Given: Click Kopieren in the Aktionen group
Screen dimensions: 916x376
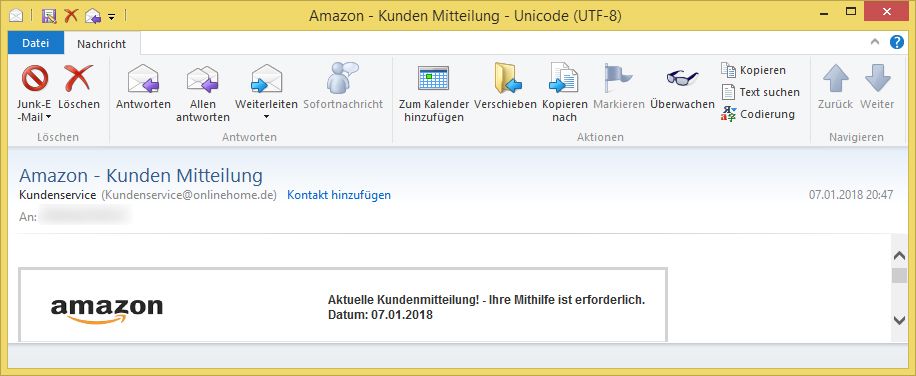Looking at the screenshot, I should [754, 70].
